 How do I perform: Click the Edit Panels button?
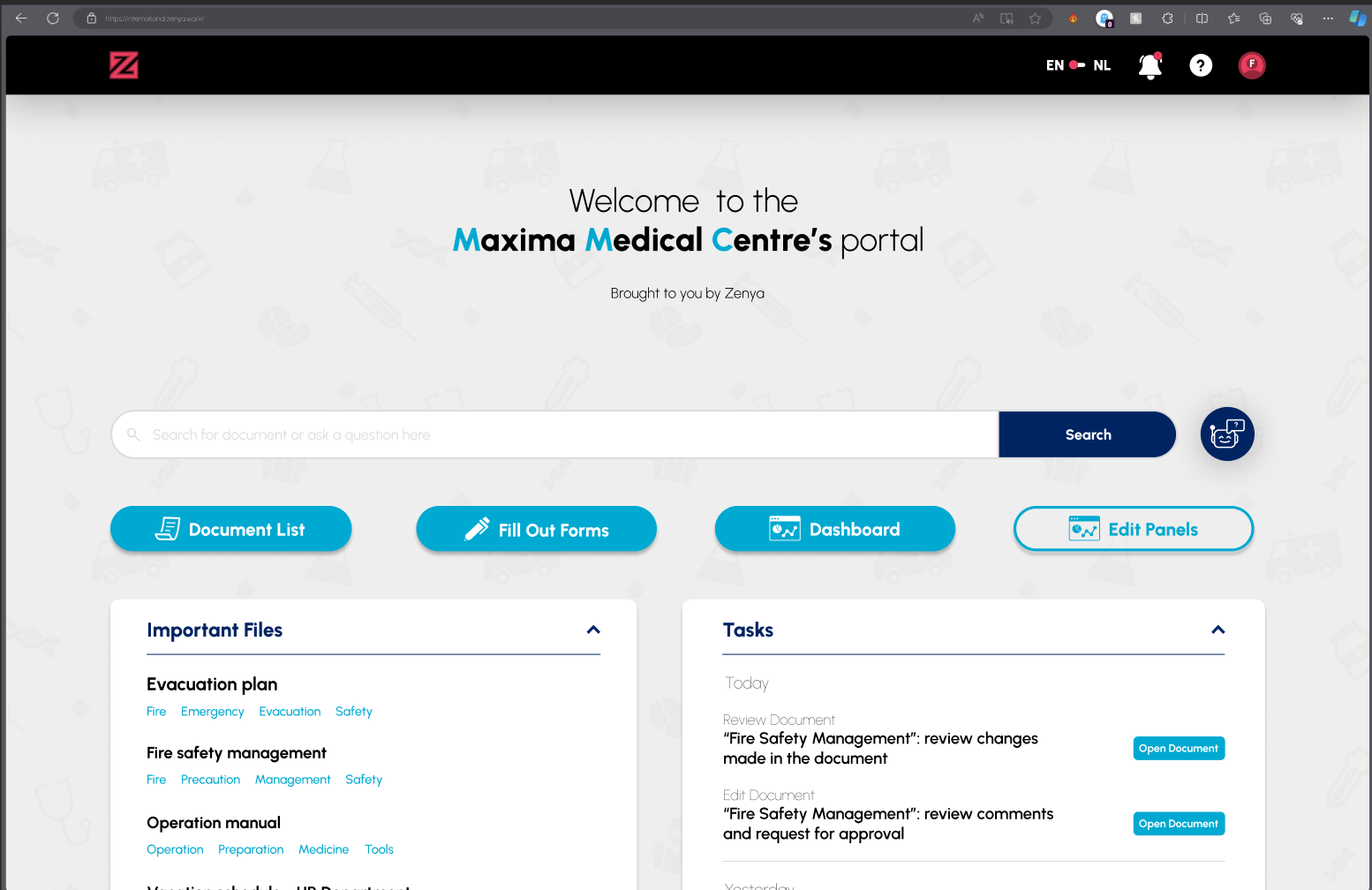1134,529
